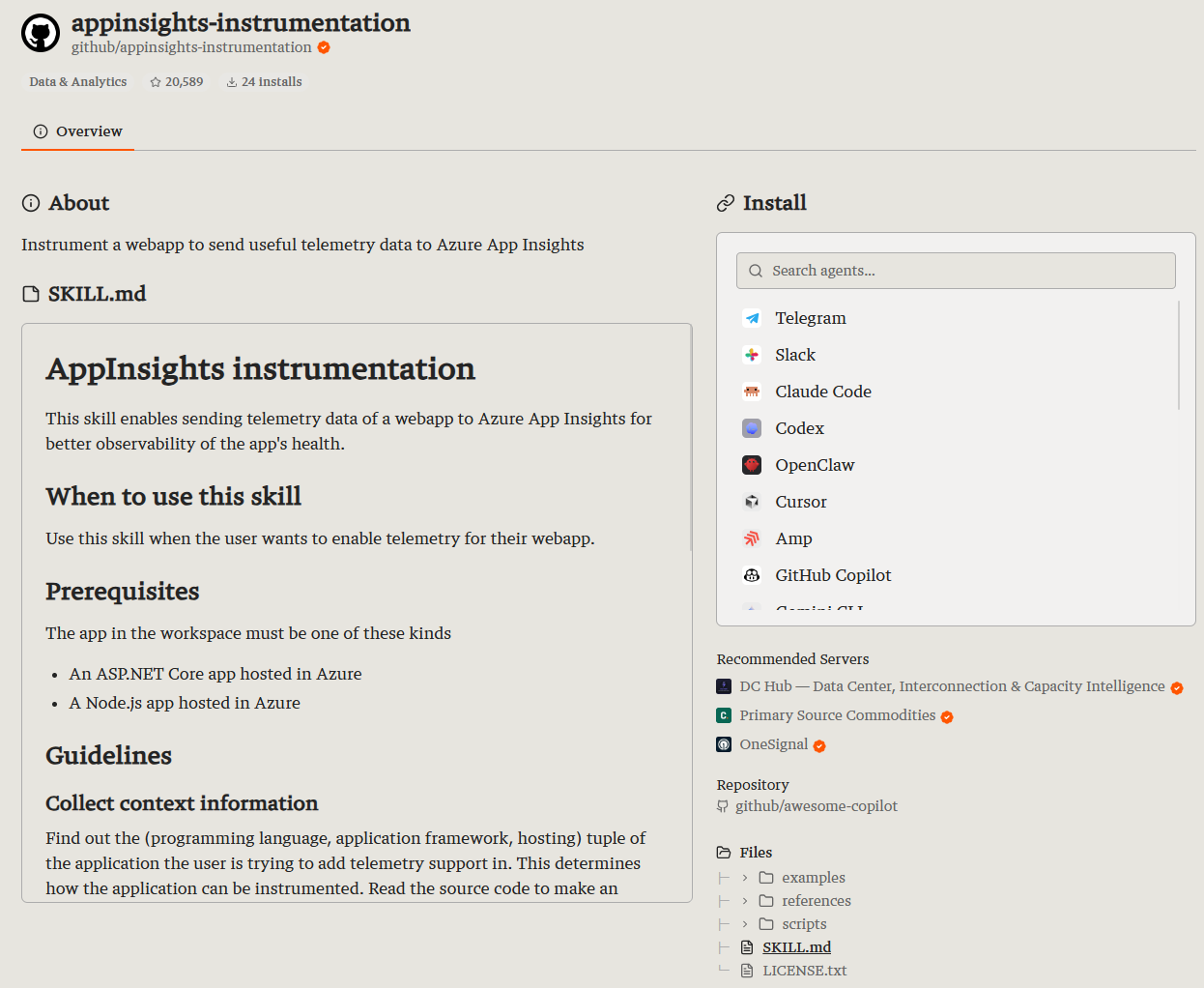Click the Prerequisites heading
Image resolution: width=1204 pixels, height=988 pixels.
coord(123,591)
